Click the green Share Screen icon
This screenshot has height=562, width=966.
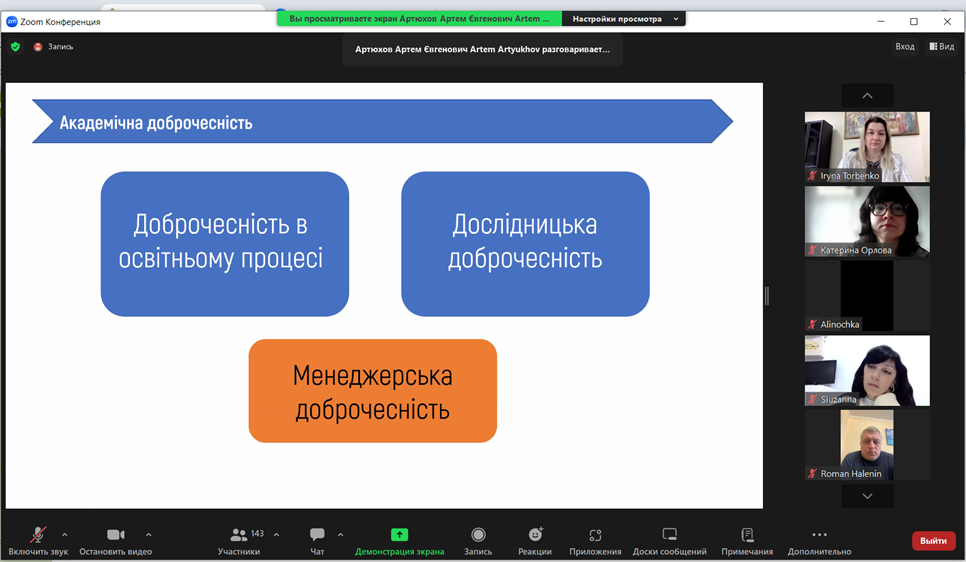399,535
